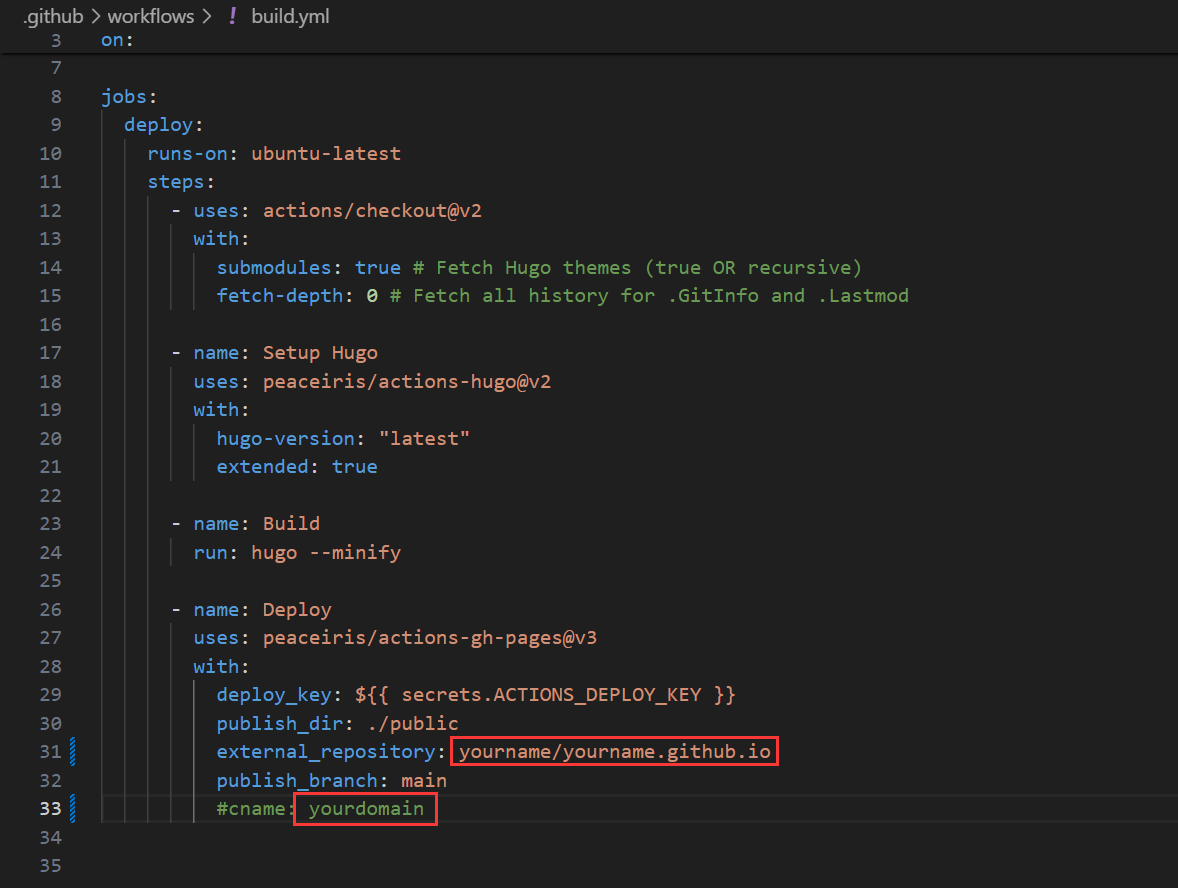Select the build.yml breadcrumb item

coord(290,16)
